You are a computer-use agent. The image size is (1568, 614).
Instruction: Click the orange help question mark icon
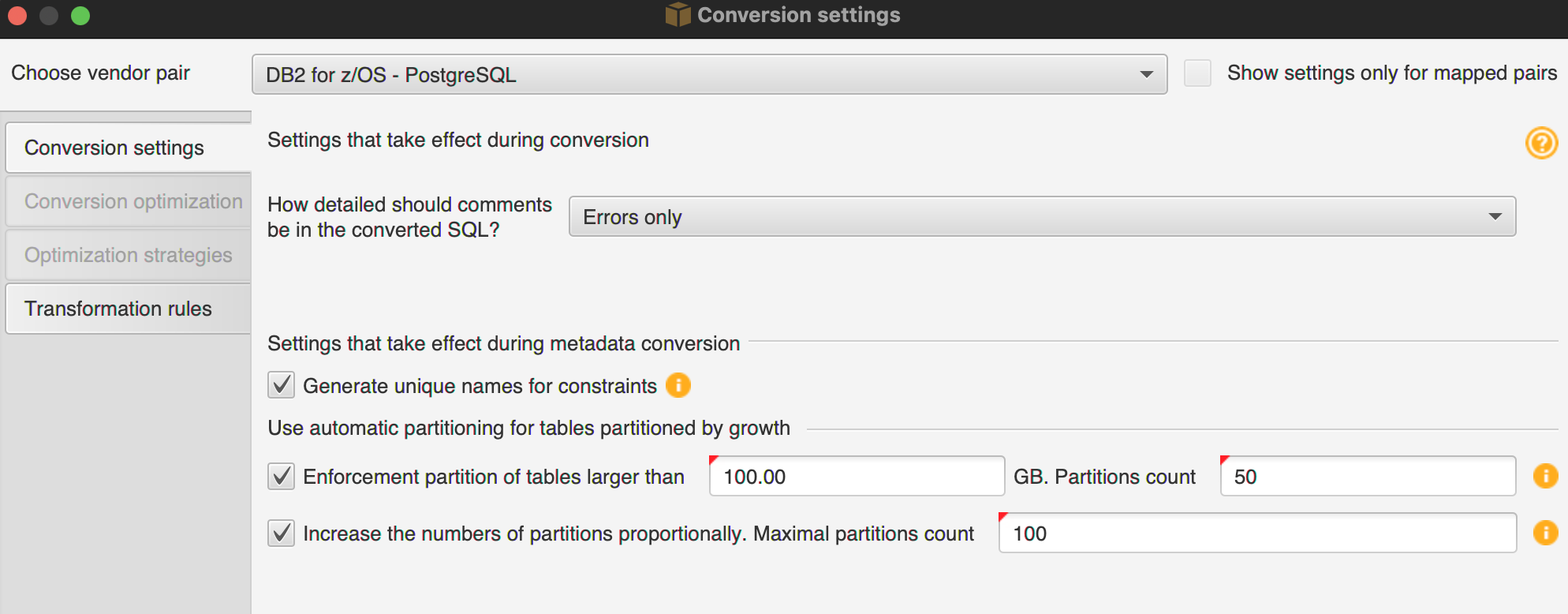coord(1541,144)
